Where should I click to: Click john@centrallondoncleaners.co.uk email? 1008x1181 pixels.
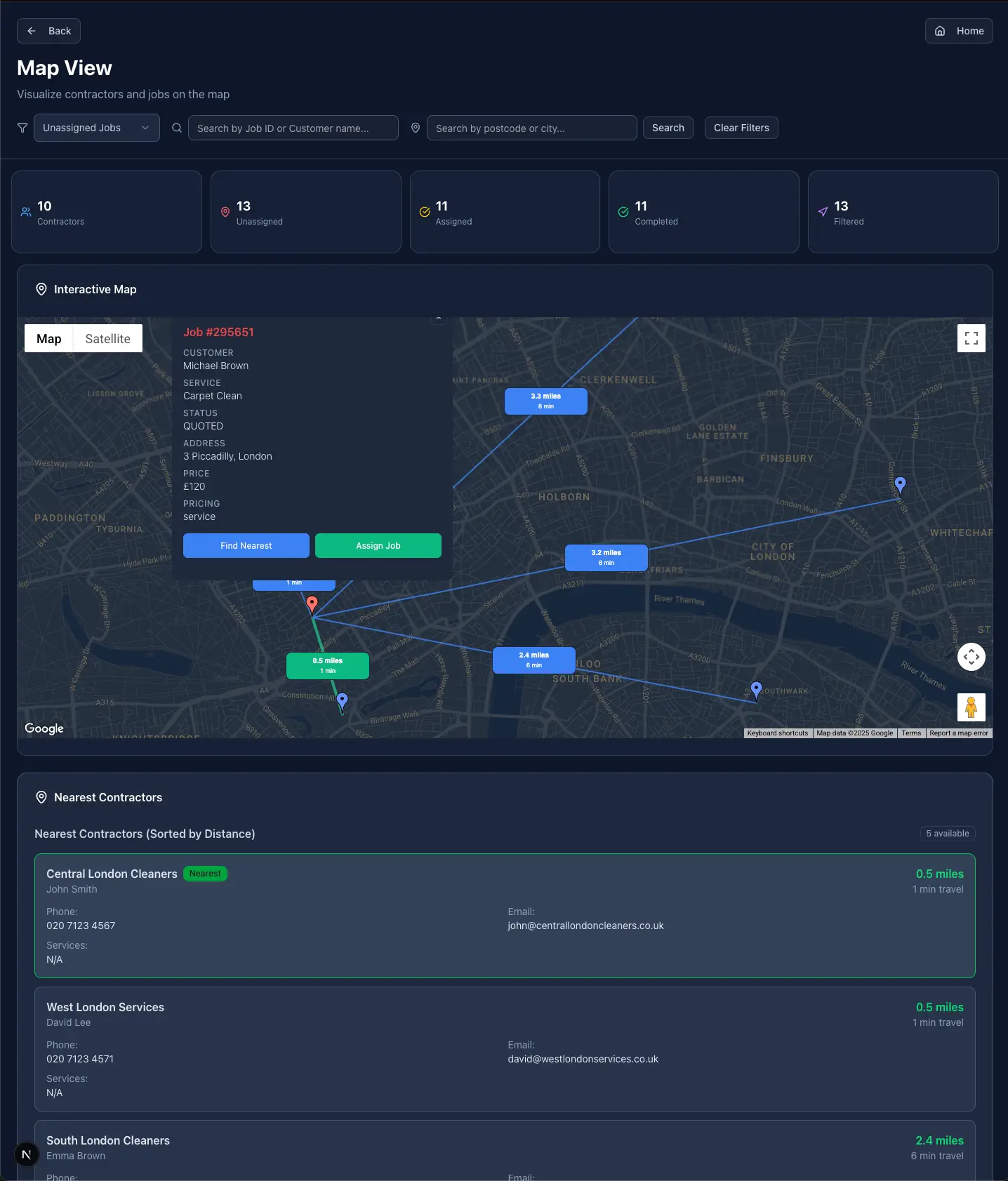coord(586,926)
